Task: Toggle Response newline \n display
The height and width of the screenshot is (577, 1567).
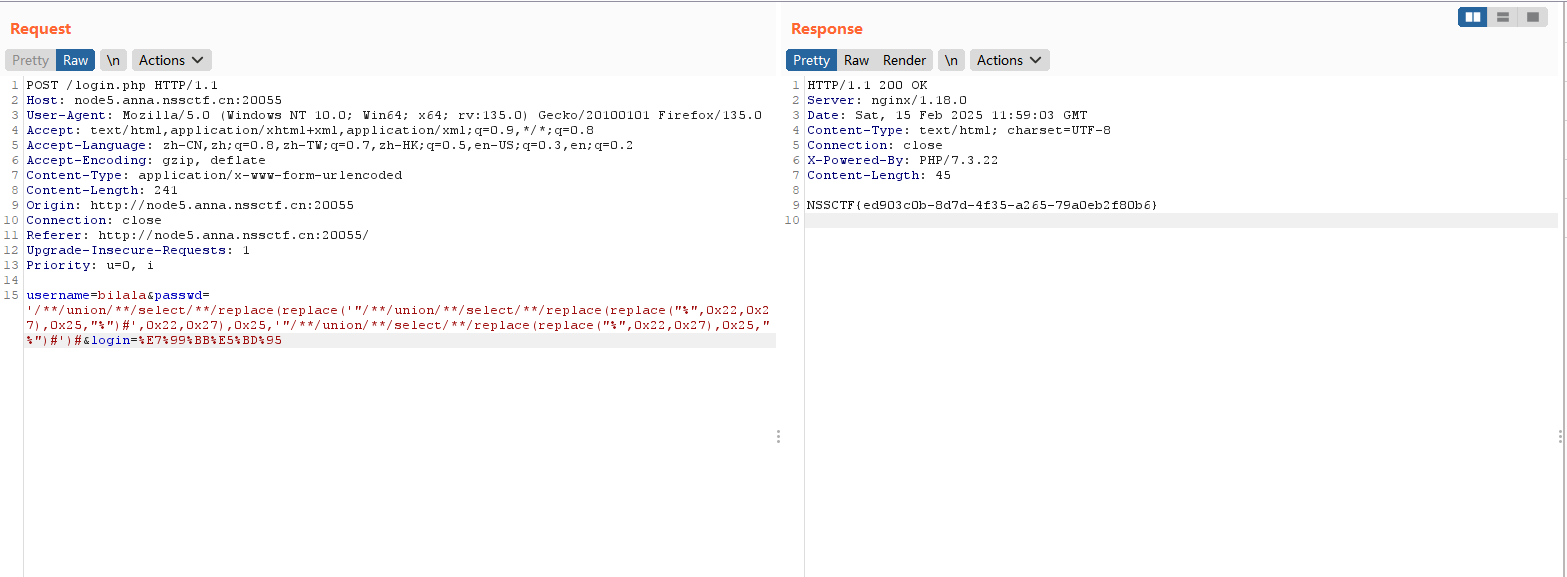Action: click(951, 60)
